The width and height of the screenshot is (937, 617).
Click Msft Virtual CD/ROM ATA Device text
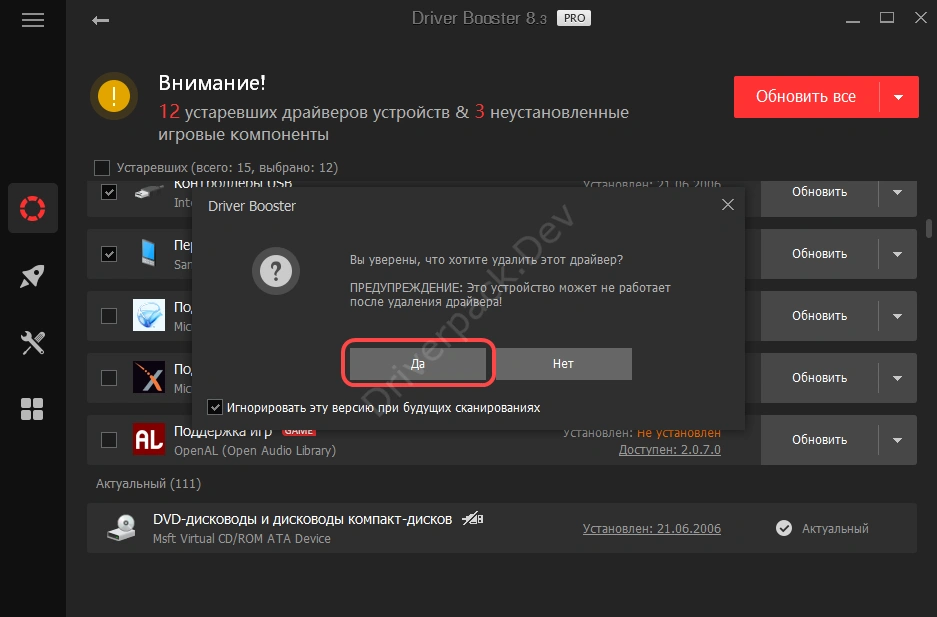click(241, 539)
